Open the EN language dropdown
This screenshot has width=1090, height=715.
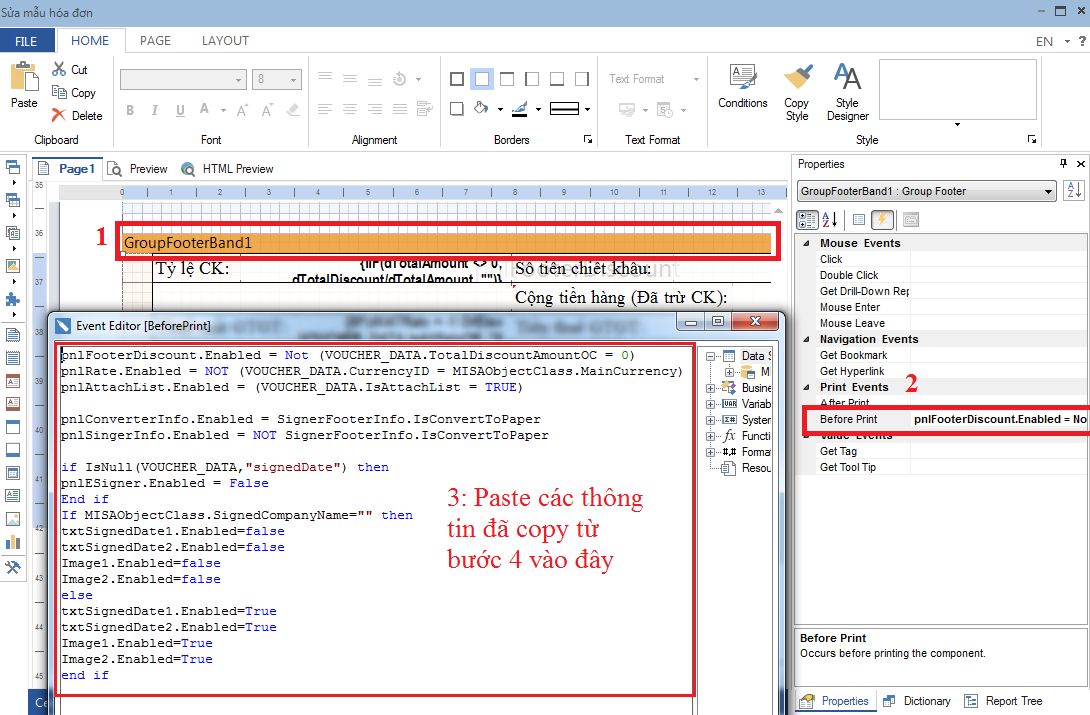(x=1053, y=42)
